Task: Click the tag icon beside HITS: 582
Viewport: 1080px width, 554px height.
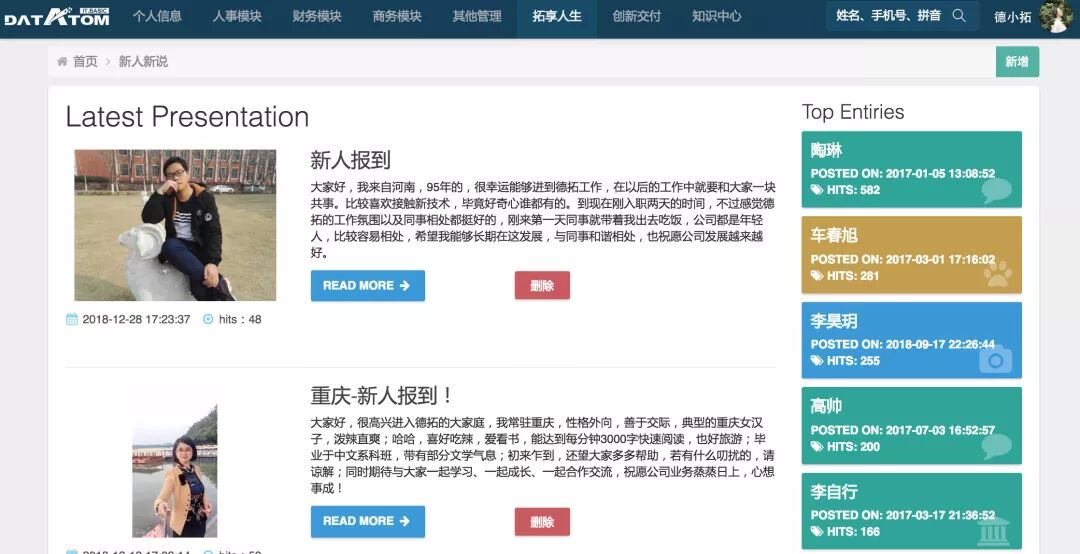Action: (817, 190)
